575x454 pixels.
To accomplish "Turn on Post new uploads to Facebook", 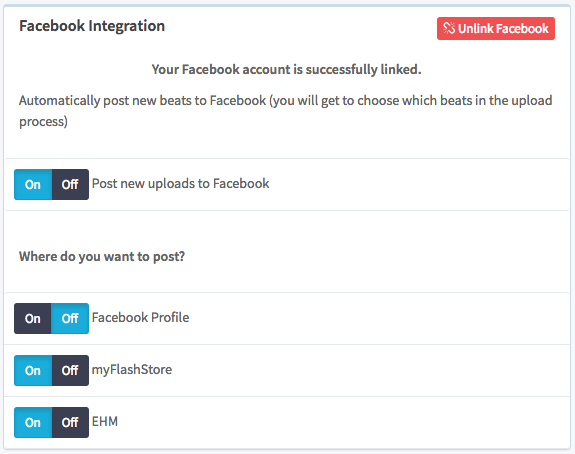I will click(33, 184).
